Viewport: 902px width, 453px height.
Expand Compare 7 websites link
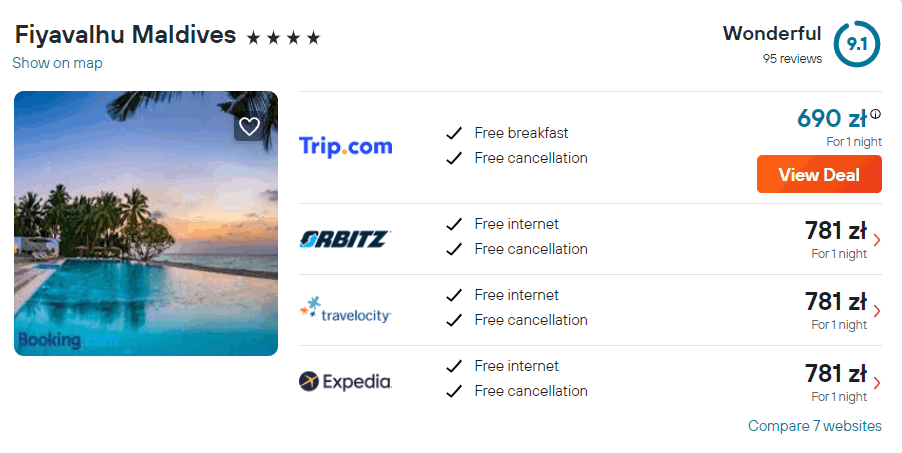tap(814, 426)
